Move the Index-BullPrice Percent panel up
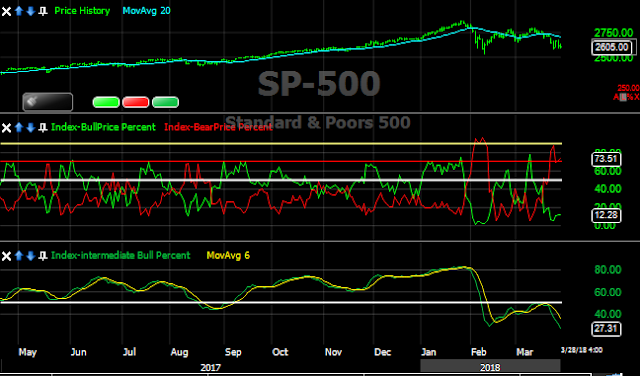 (x=18, y=128)
